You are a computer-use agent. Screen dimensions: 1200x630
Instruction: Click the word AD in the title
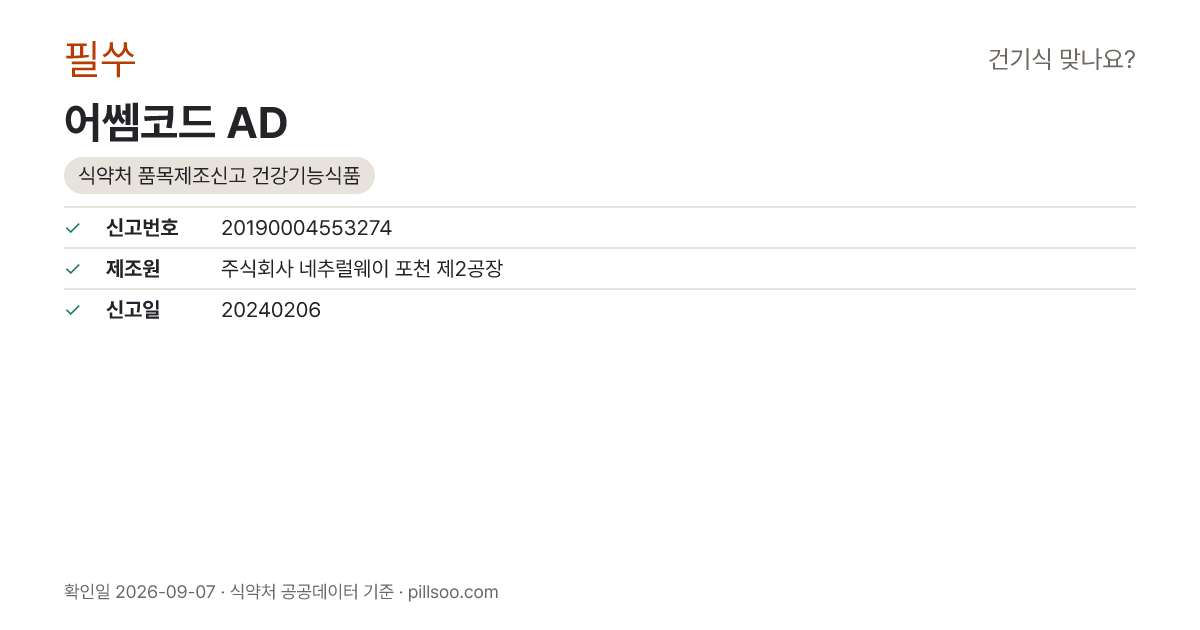tap(257, 122)
